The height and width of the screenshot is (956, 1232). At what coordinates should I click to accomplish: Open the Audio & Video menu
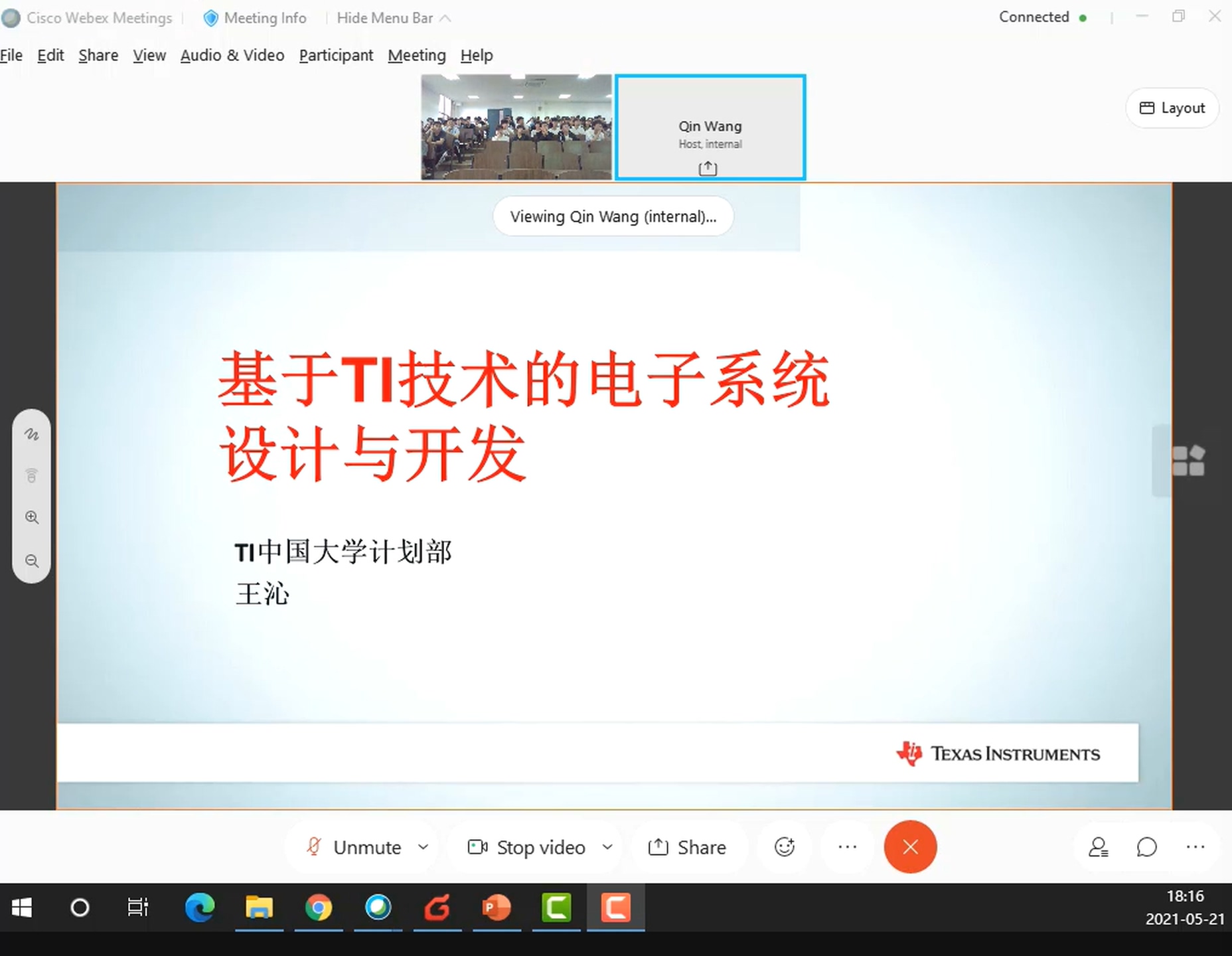tap(232, 56)
